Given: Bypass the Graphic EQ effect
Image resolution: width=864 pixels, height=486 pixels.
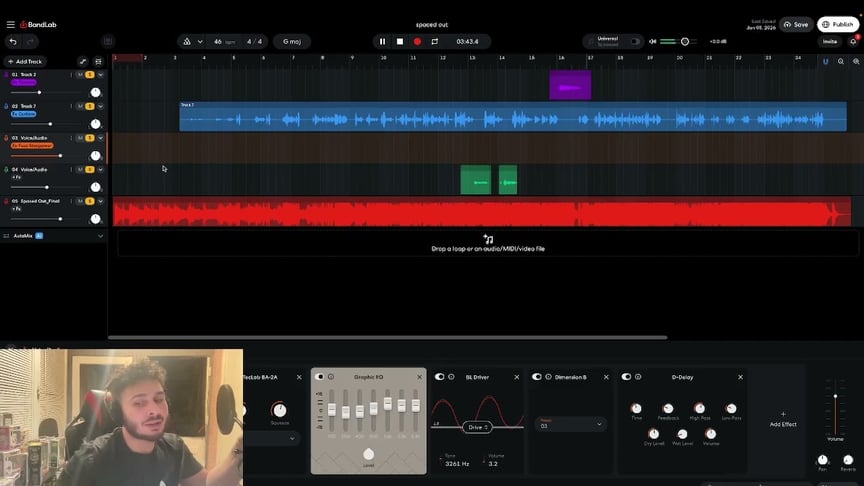Looking at the screenshot, I should point(320,377).
